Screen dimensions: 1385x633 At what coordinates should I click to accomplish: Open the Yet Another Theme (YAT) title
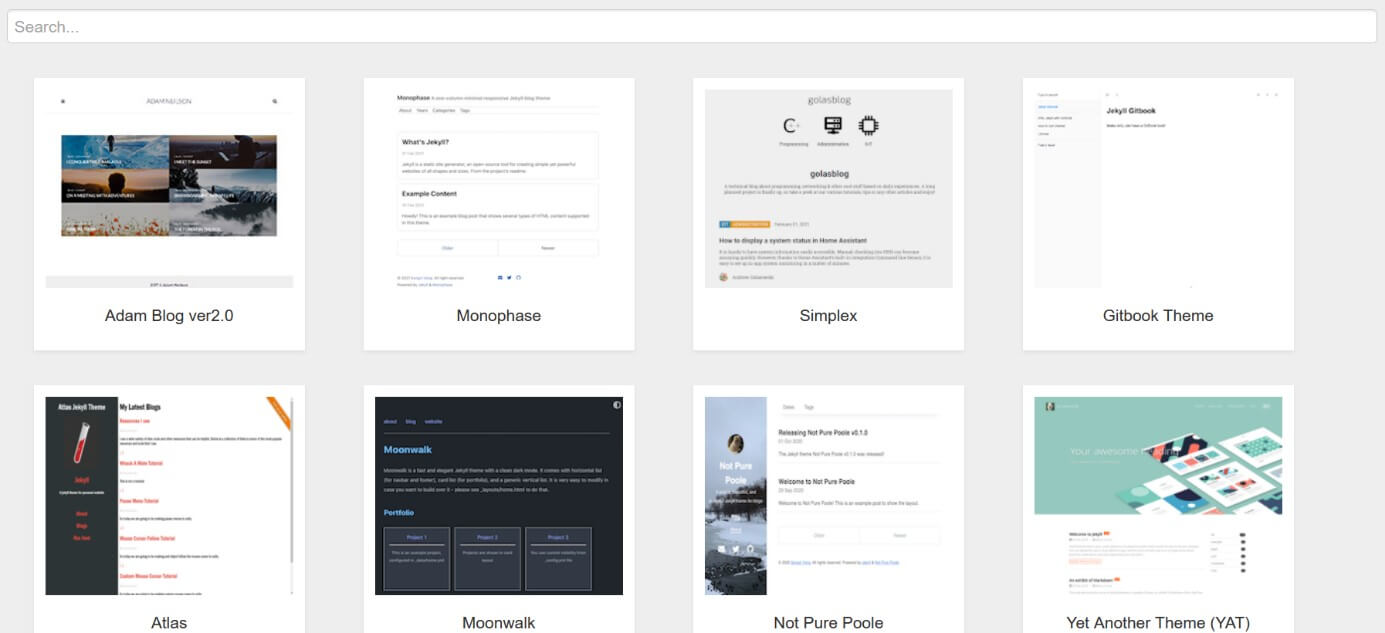tap(1158, 623)
